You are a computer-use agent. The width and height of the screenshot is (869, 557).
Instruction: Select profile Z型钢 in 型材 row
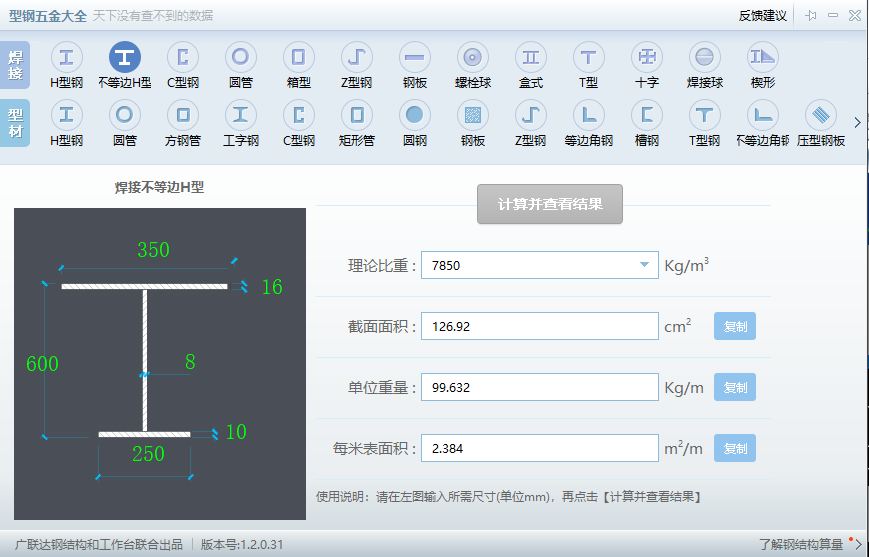(530, 115)
